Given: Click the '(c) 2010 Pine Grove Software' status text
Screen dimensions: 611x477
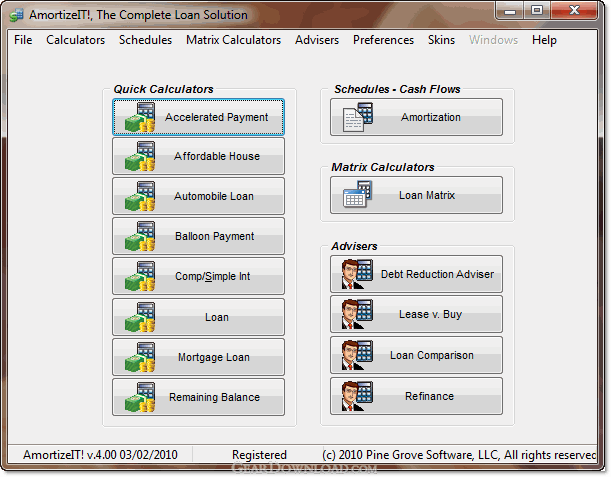Looking at the screenshot, I should pyautogui.click(x=459, y=455).
